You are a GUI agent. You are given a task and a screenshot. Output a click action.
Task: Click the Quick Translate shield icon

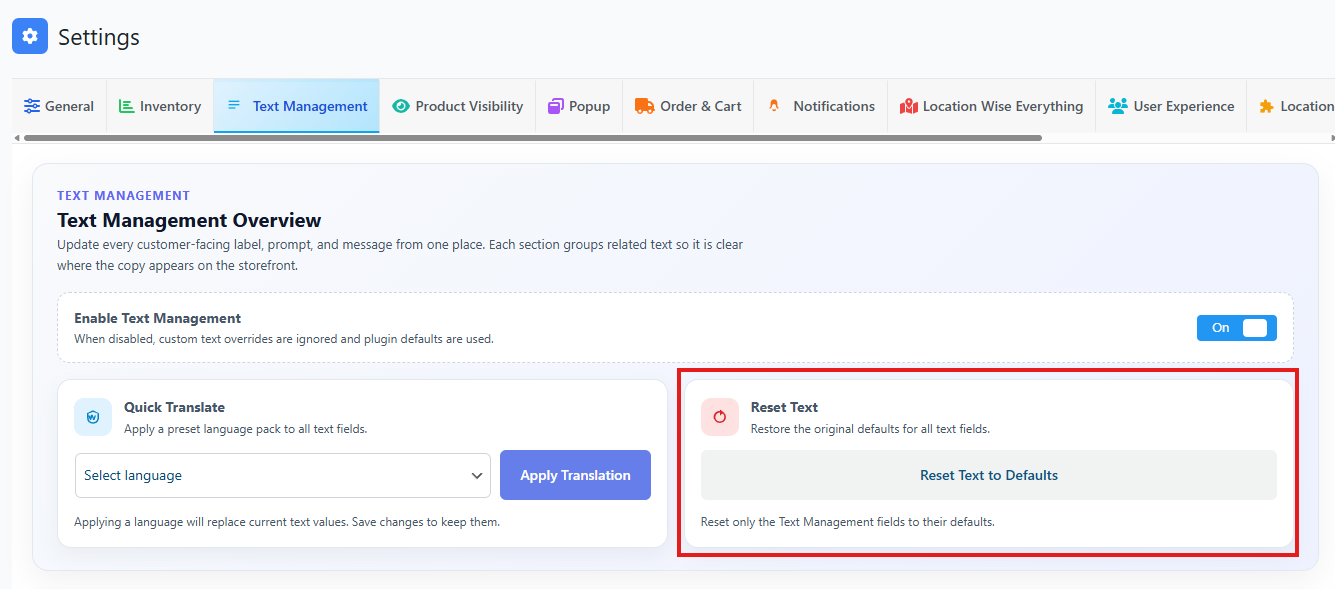(93, 417)
